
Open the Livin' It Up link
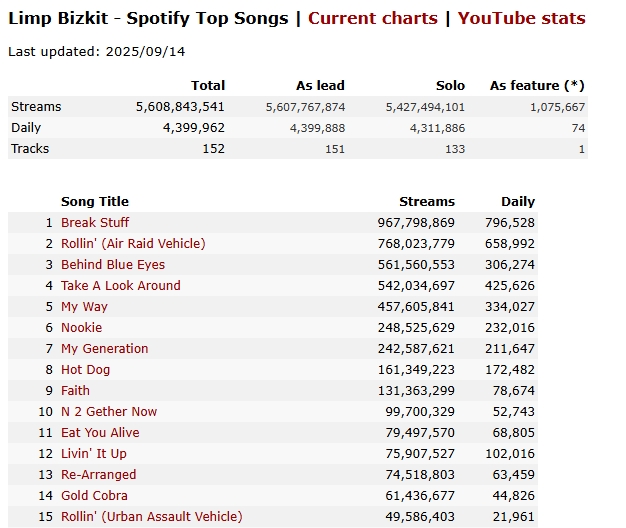(94, 453)
